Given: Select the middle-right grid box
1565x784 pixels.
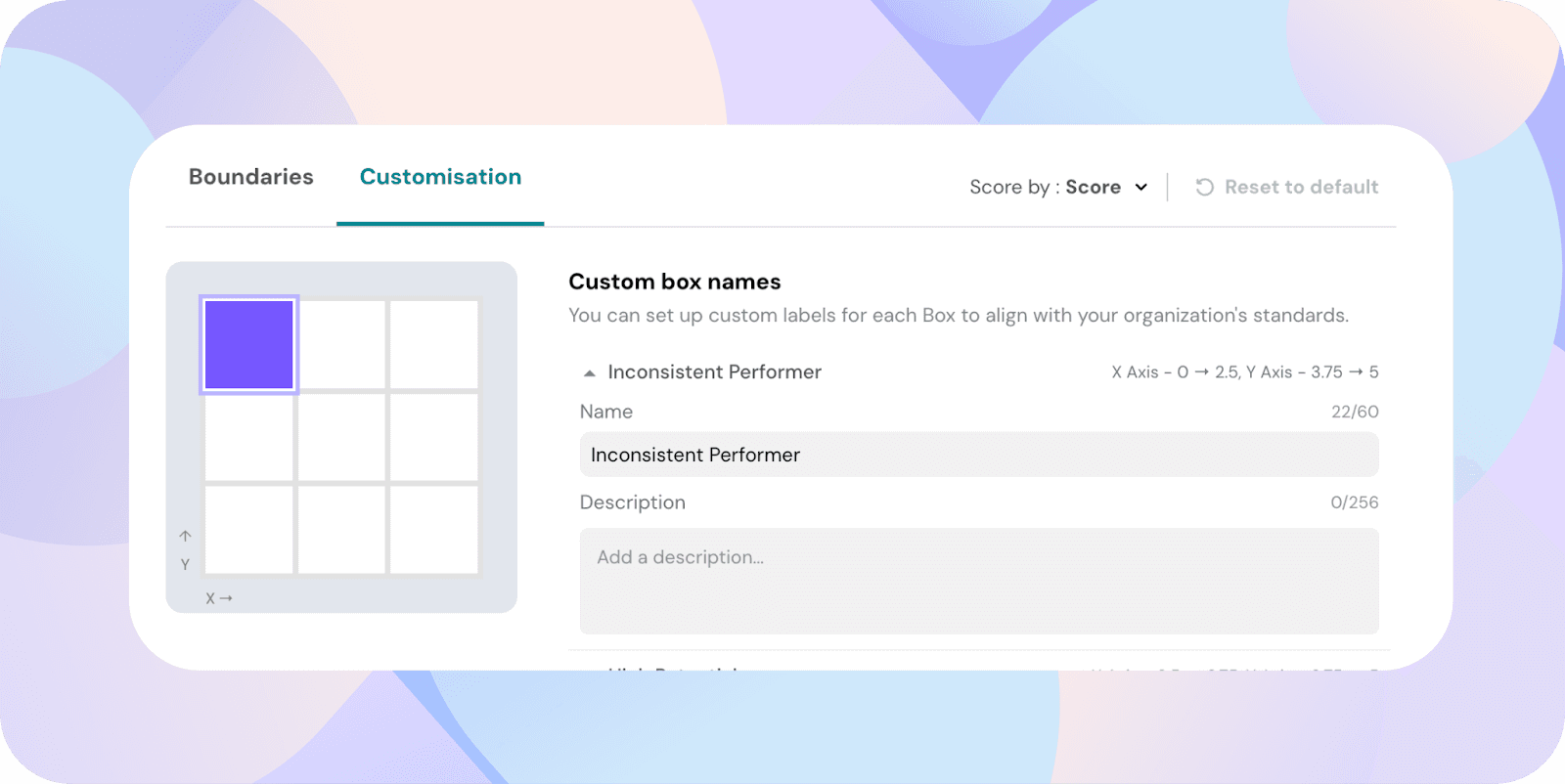Looking at the screenshot, I should (433, 437).
